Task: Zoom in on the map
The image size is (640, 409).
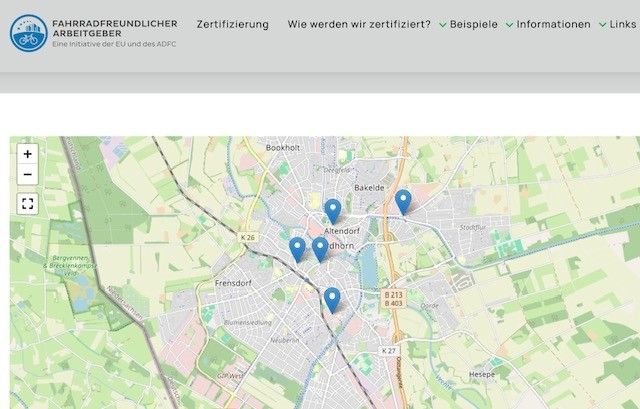Action: [x=27, y=154]
